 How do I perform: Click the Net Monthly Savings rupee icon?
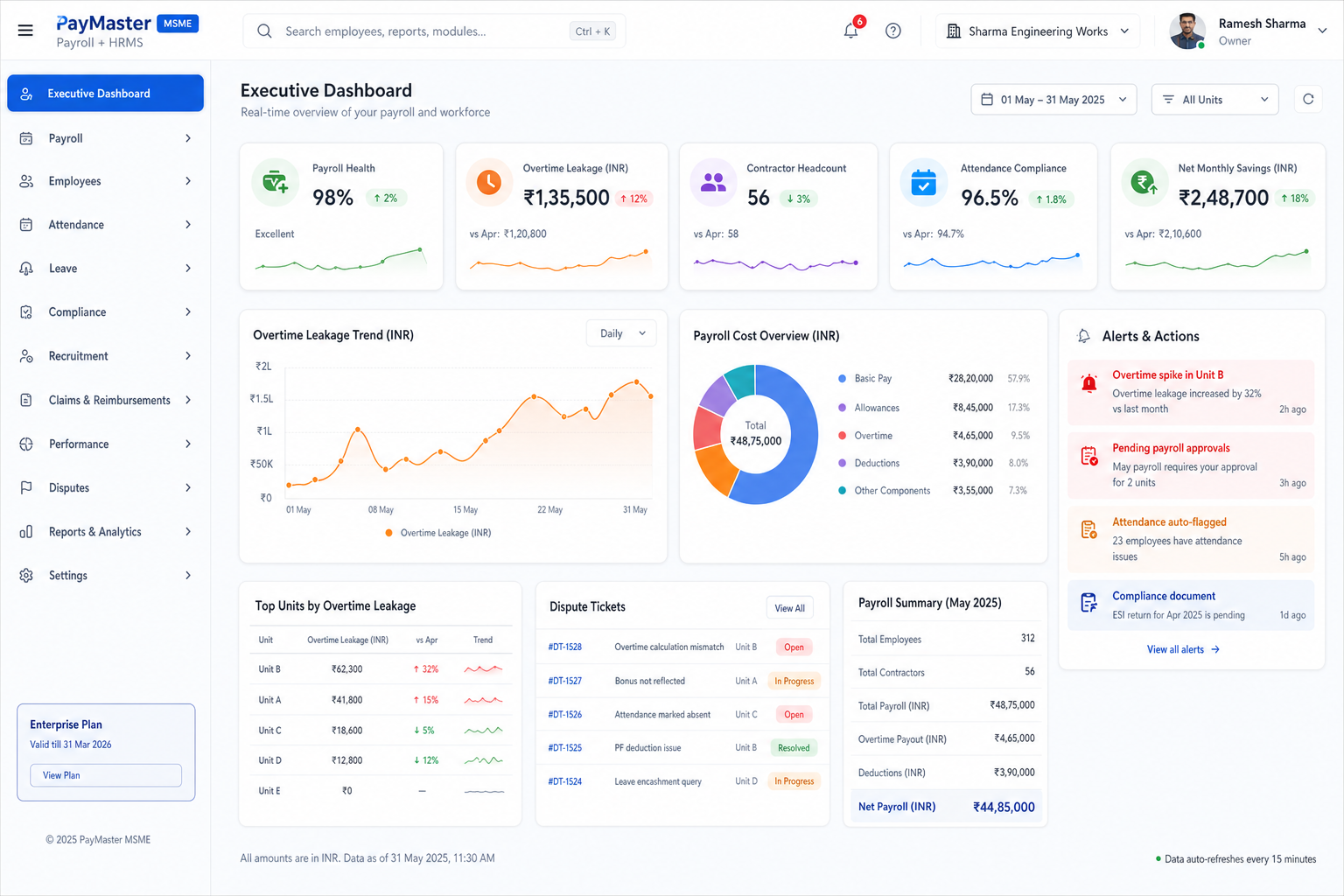point(1144,182)
